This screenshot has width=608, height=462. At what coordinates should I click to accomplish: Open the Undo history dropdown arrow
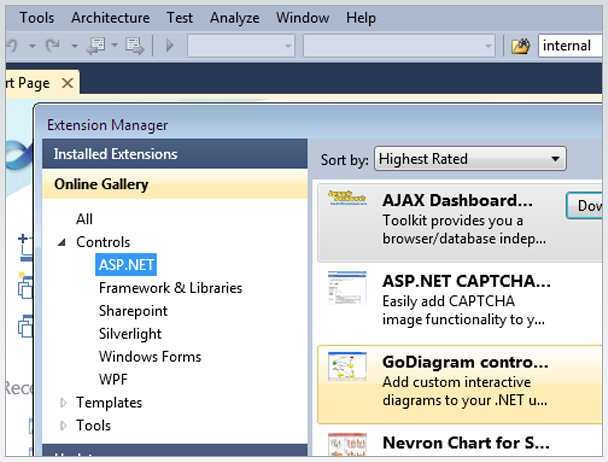[33, 46]
